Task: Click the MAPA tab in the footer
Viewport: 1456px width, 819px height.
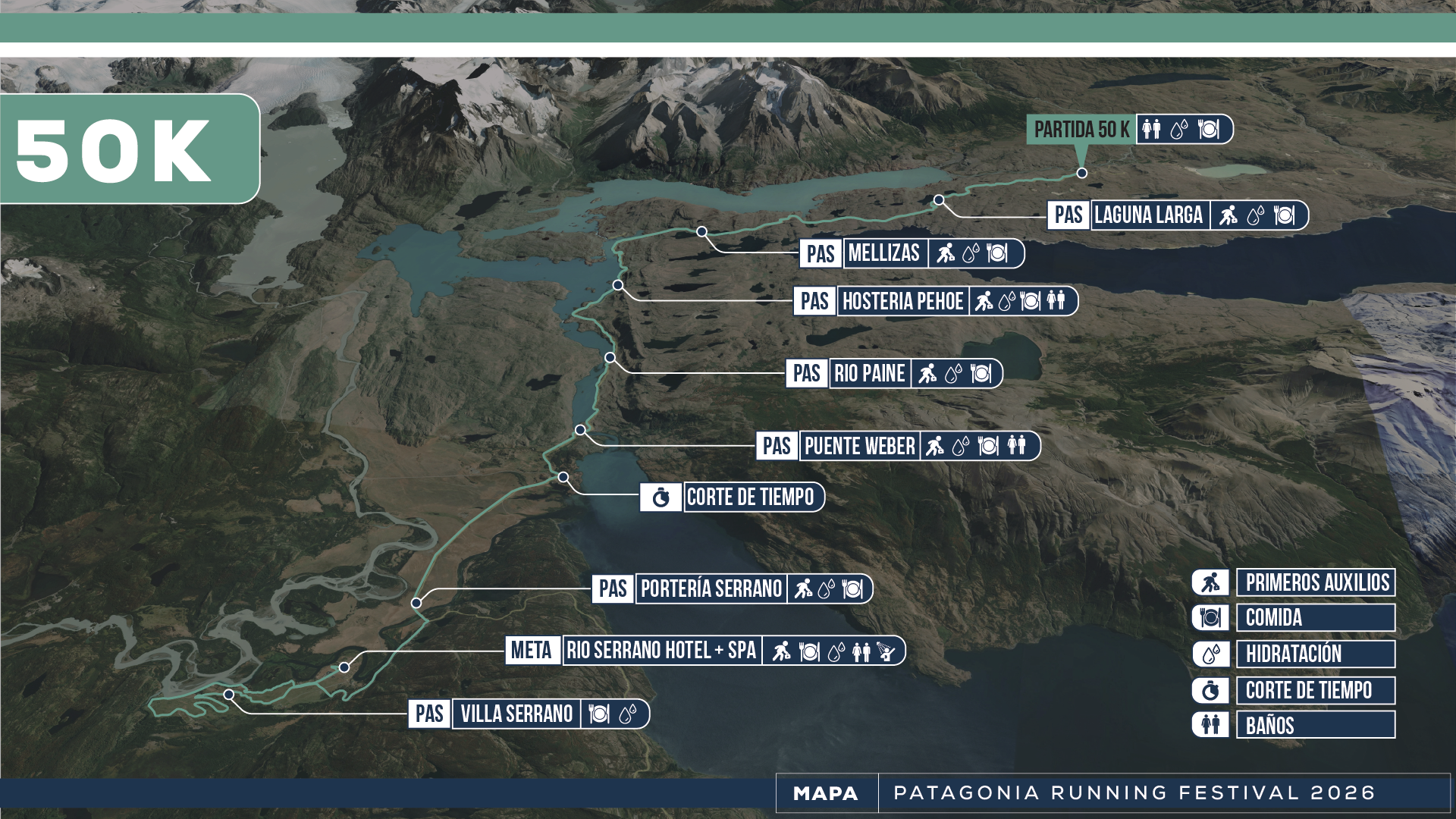Action: coord(826,793)
